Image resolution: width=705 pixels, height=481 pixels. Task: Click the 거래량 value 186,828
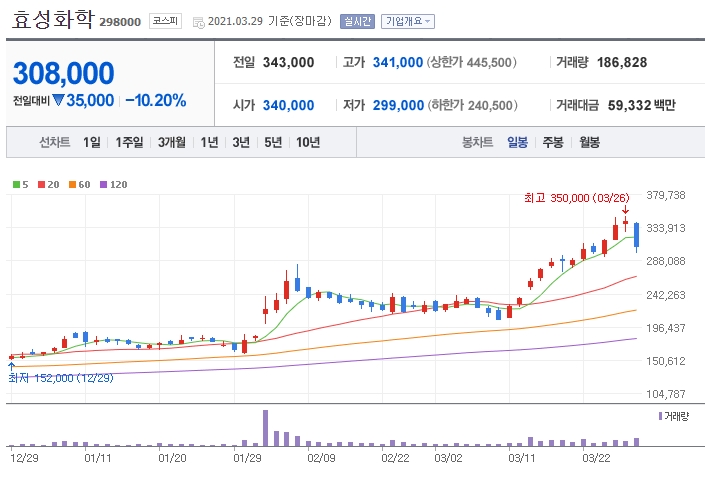[622, 62]
